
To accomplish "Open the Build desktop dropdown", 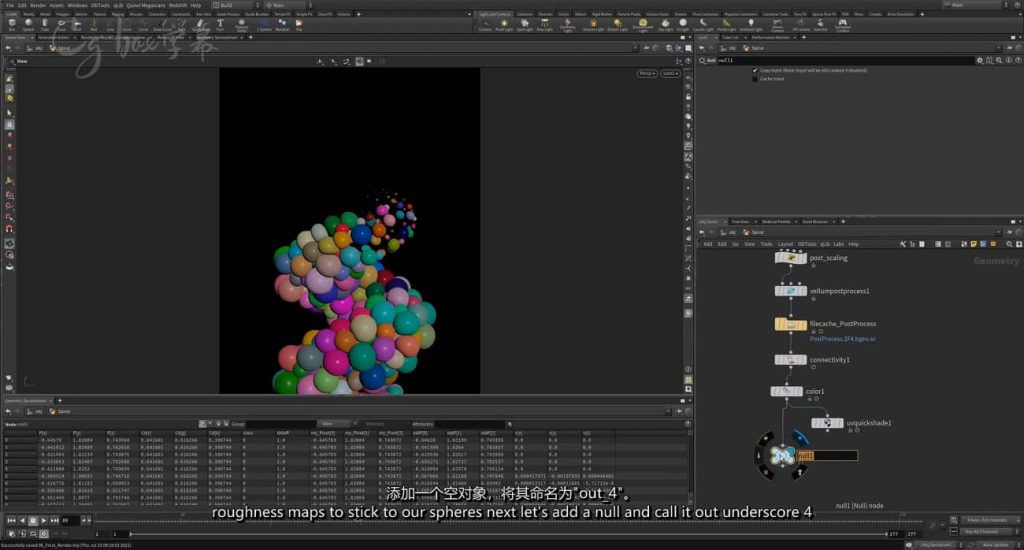I will pyautogui.click(x=236, y=5).
